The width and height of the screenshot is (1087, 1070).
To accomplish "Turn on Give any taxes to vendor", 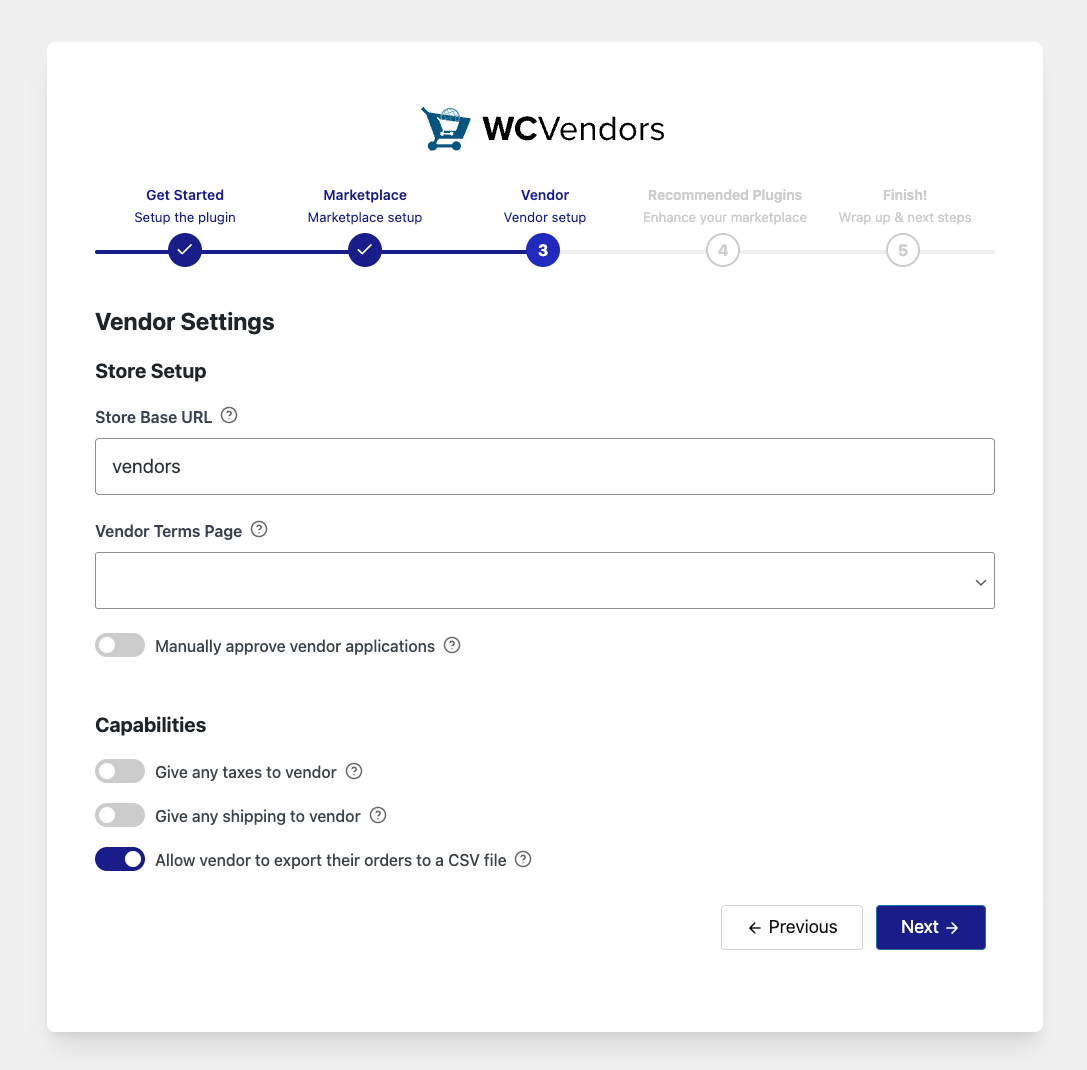I will (120, 772).
